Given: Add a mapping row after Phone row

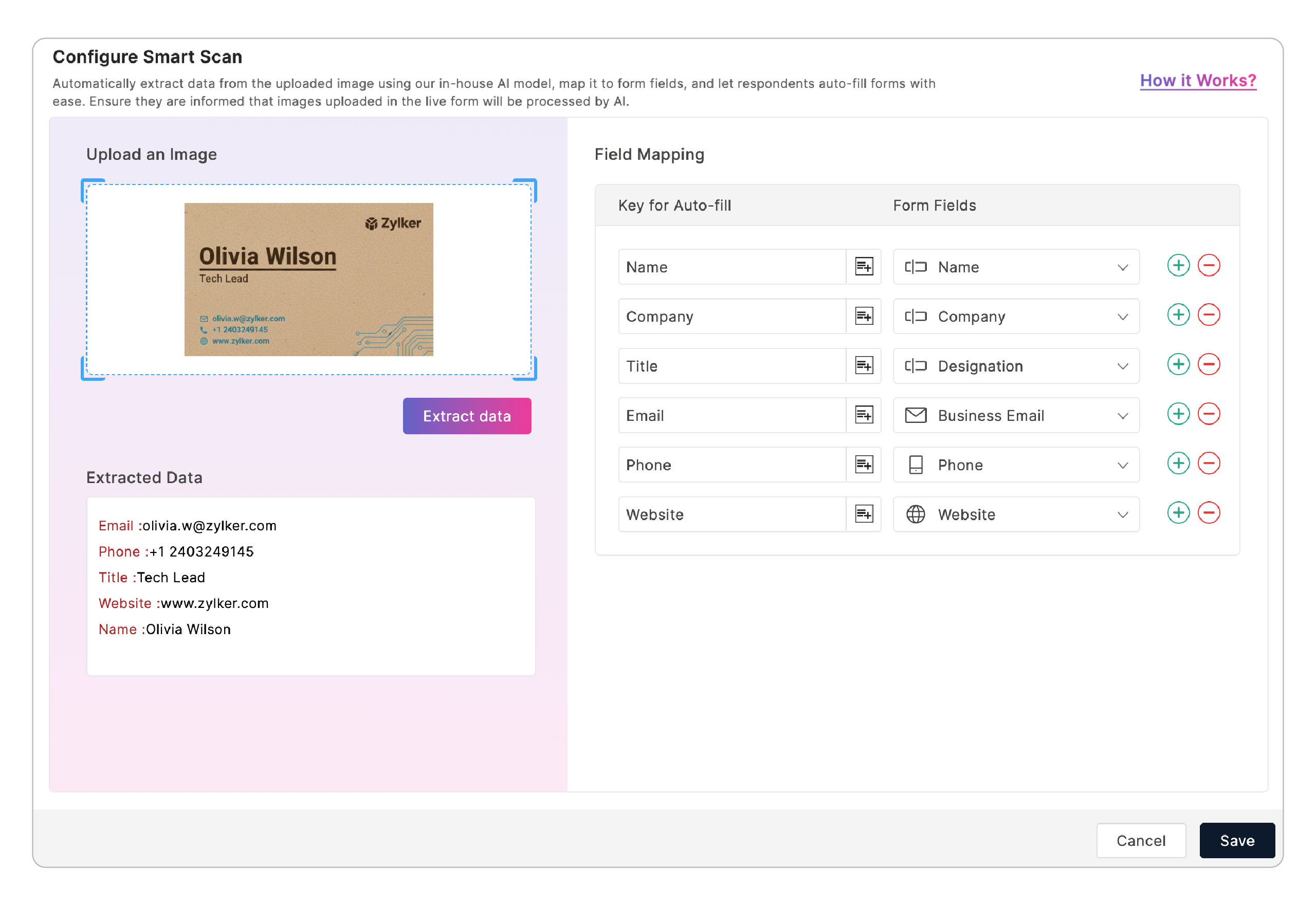Looking at the screenshot, I should pos(1178,464).
